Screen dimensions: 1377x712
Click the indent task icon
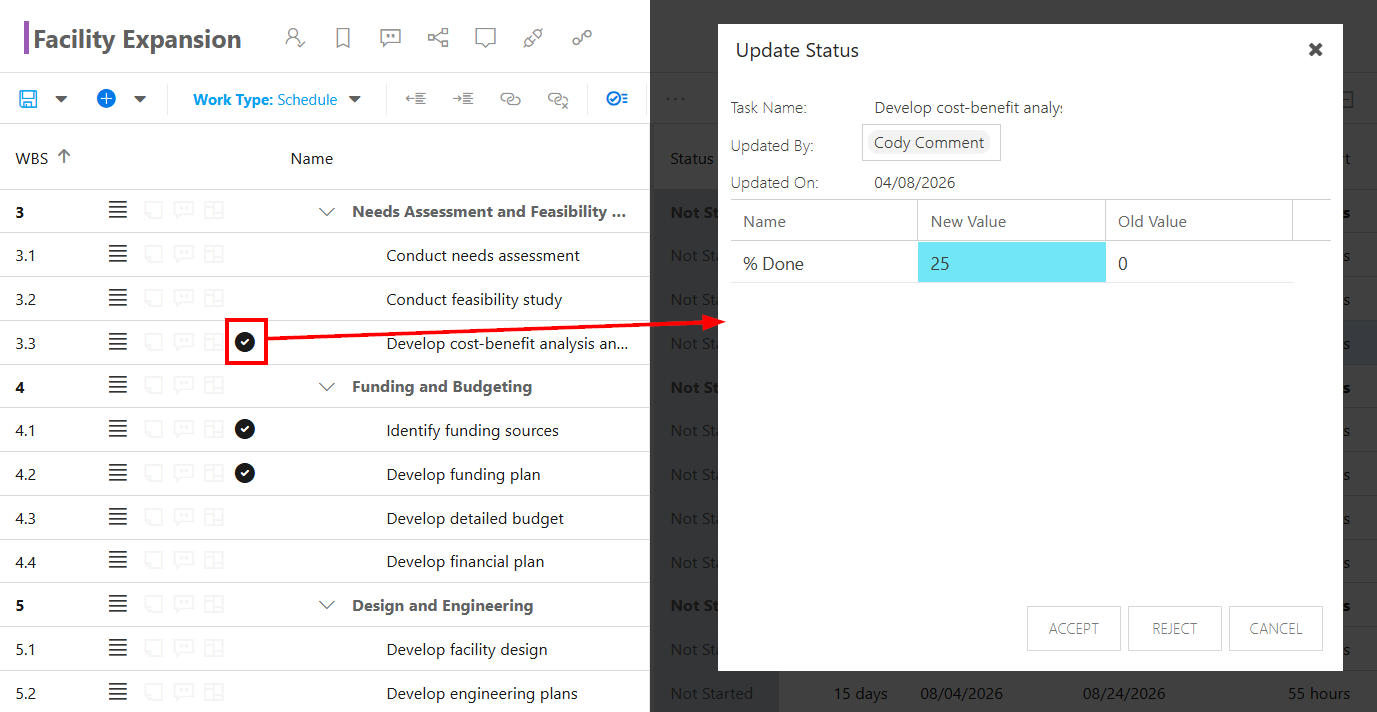(463, 99)
